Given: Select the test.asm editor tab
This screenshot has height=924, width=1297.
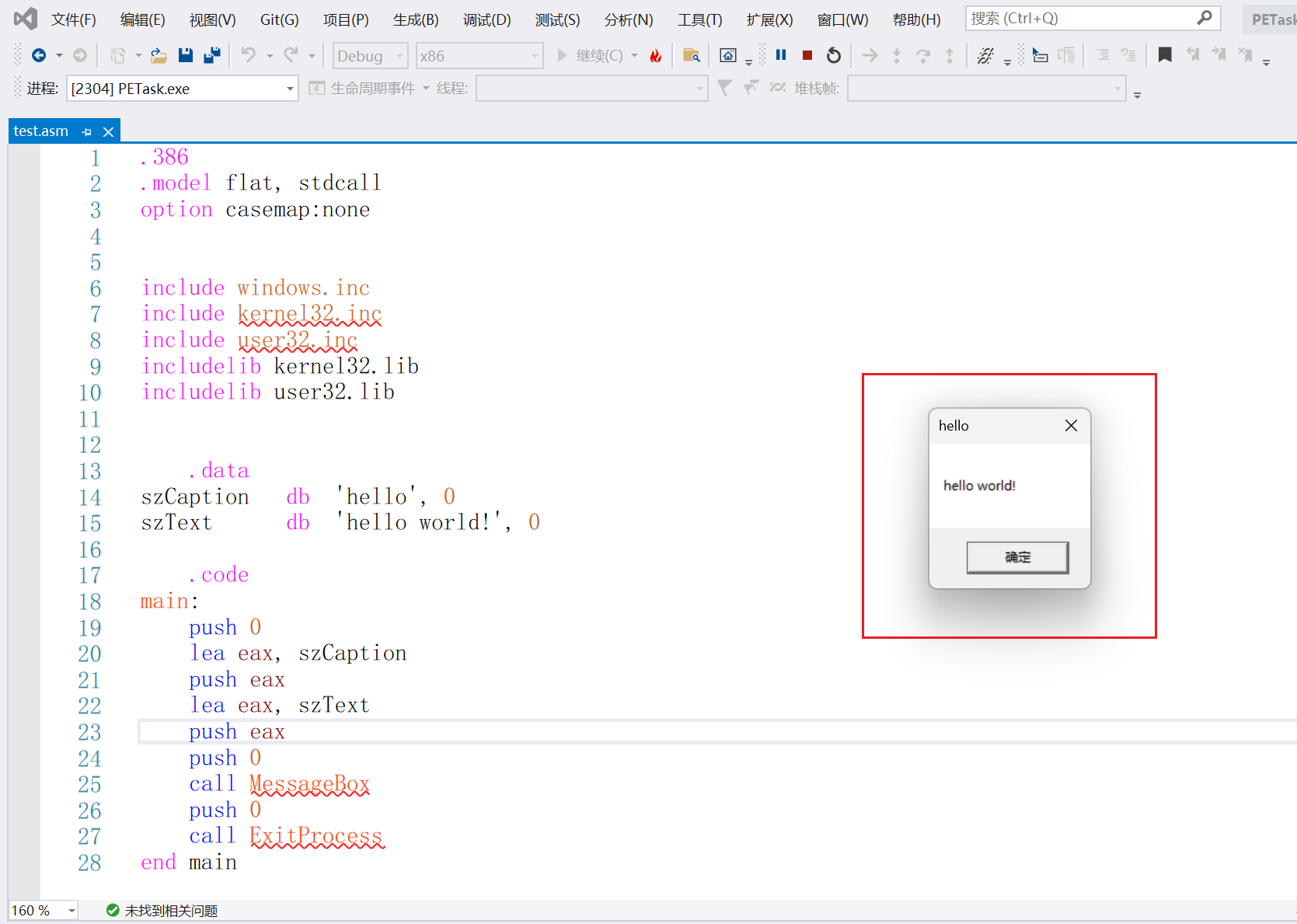Looking at the screenshot, I should [40, 131].
